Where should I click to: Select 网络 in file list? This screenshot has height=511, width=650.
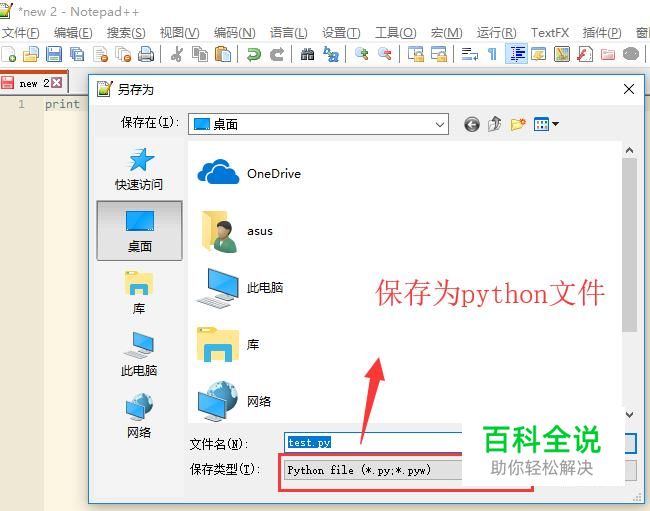coord(234,401)
